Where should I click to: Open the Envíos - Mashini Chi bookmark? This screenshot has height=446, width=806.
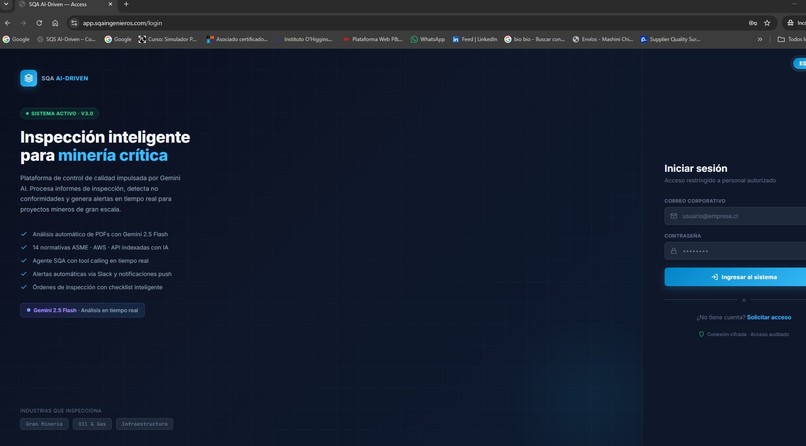click(x=602, y=39)
